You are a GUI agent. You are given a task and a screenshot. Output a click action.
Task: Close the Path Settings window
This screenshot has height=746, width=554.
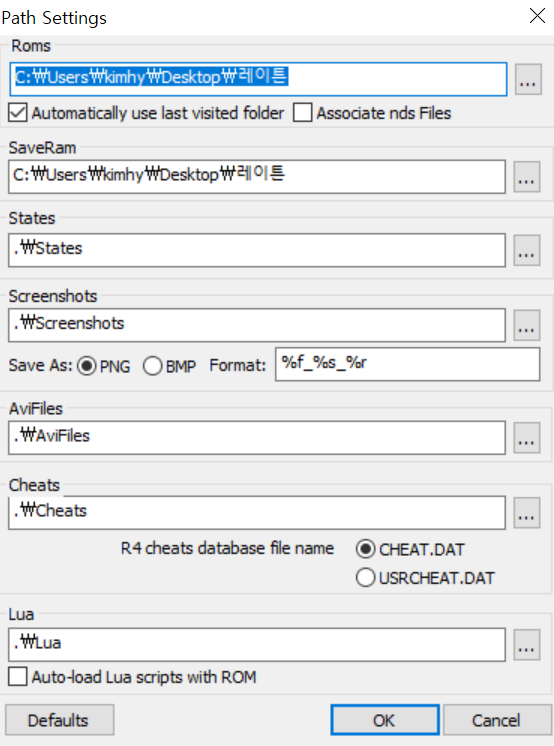(x=537, y=16)
